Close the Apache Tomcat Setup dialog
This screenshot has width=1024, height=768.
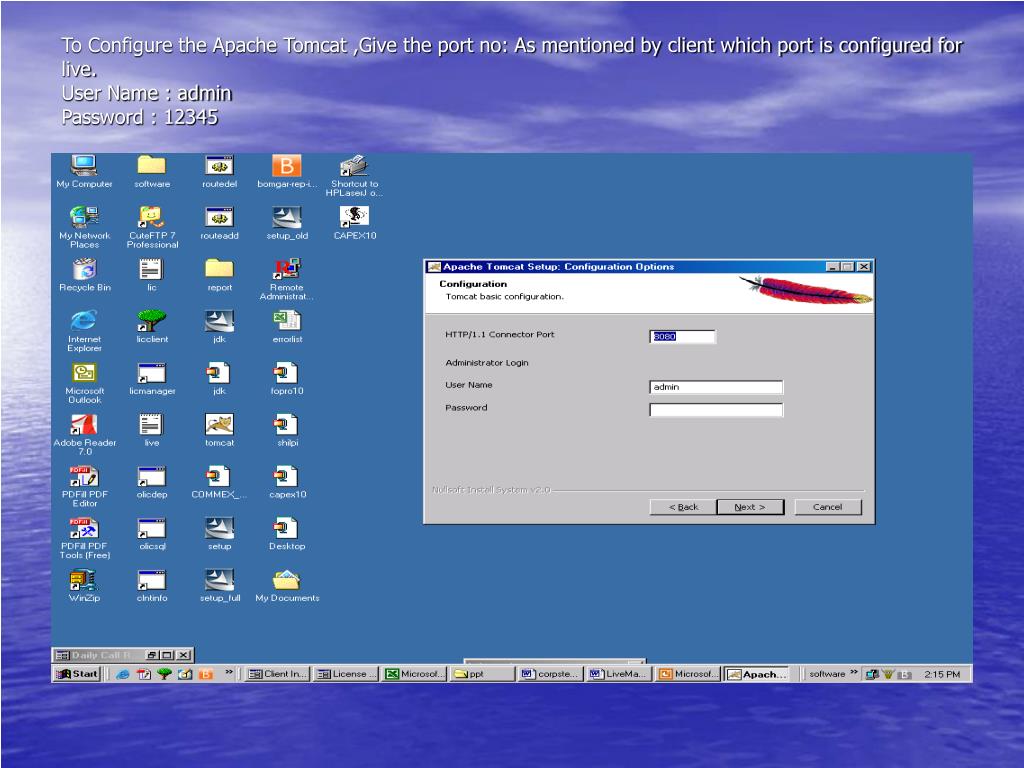point(863,266)
